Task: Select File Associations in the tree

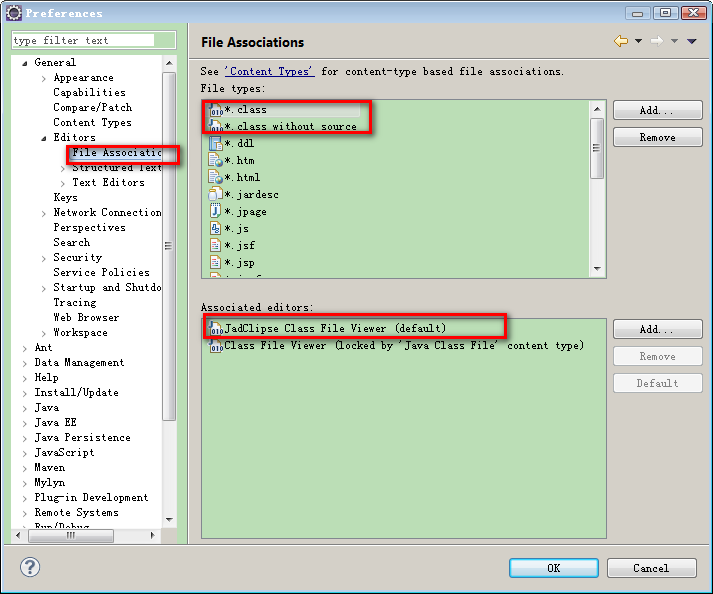Action: click(x=117, y=152)
